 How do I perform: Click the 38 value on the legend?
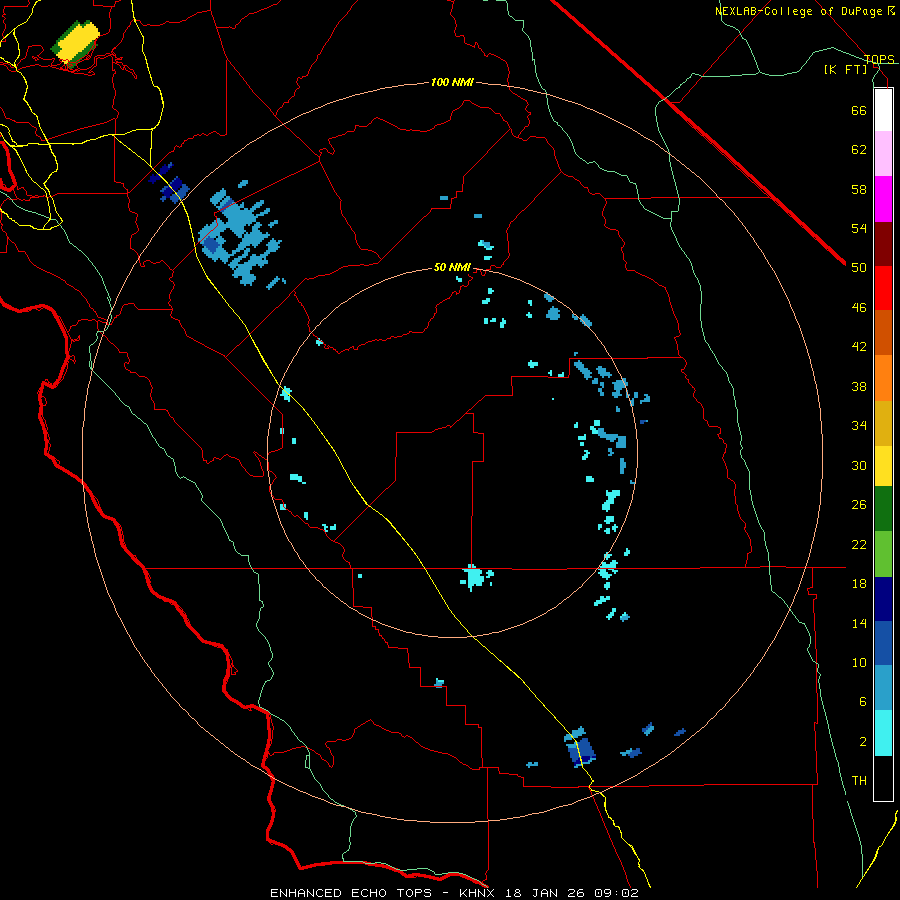click(x=859, y=386)
